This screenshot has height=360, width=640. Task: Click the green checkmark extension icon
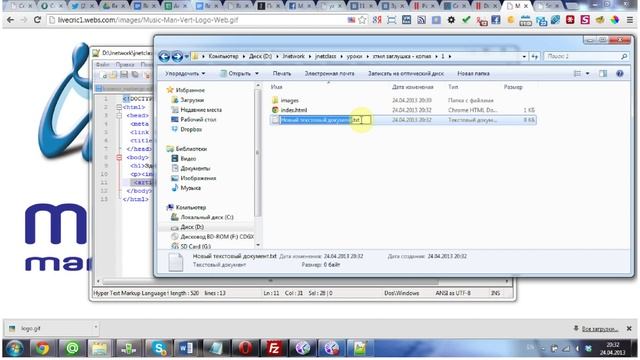pyautogui.click(x=466, y=20)
